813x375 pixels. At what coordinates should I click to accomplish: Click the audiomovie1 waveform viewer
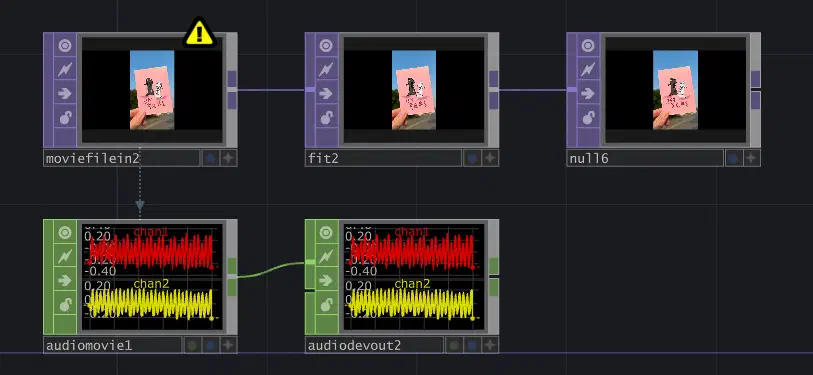click(152, 277)
